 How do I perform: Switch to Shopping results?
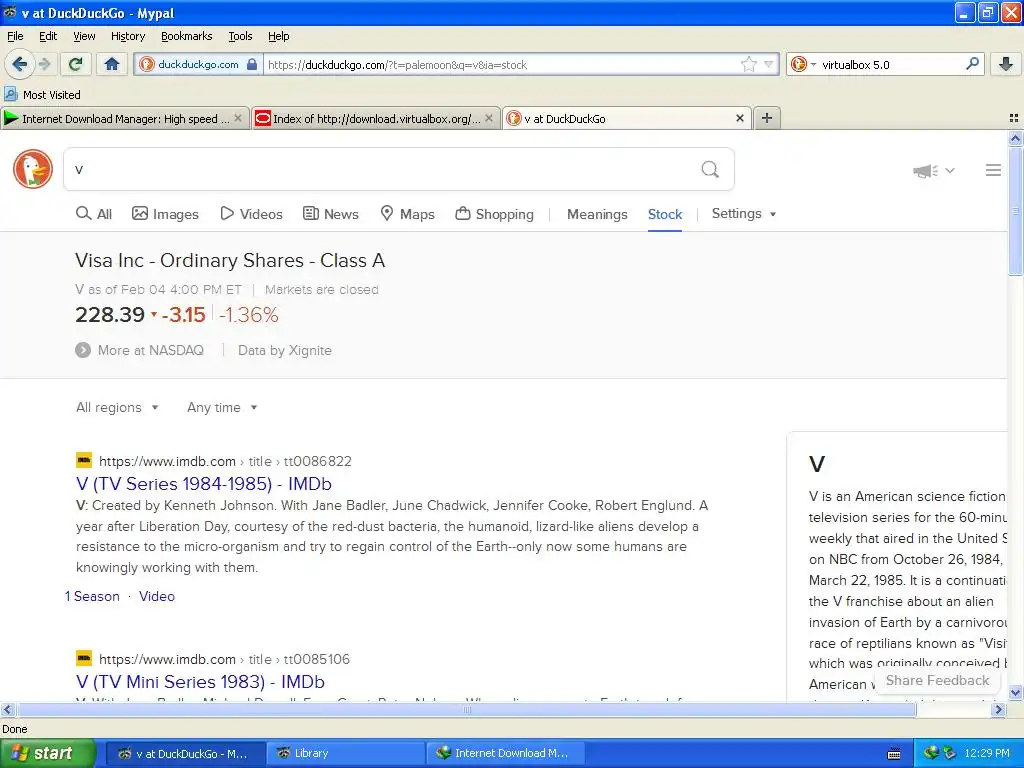click(x=494, y=214)
